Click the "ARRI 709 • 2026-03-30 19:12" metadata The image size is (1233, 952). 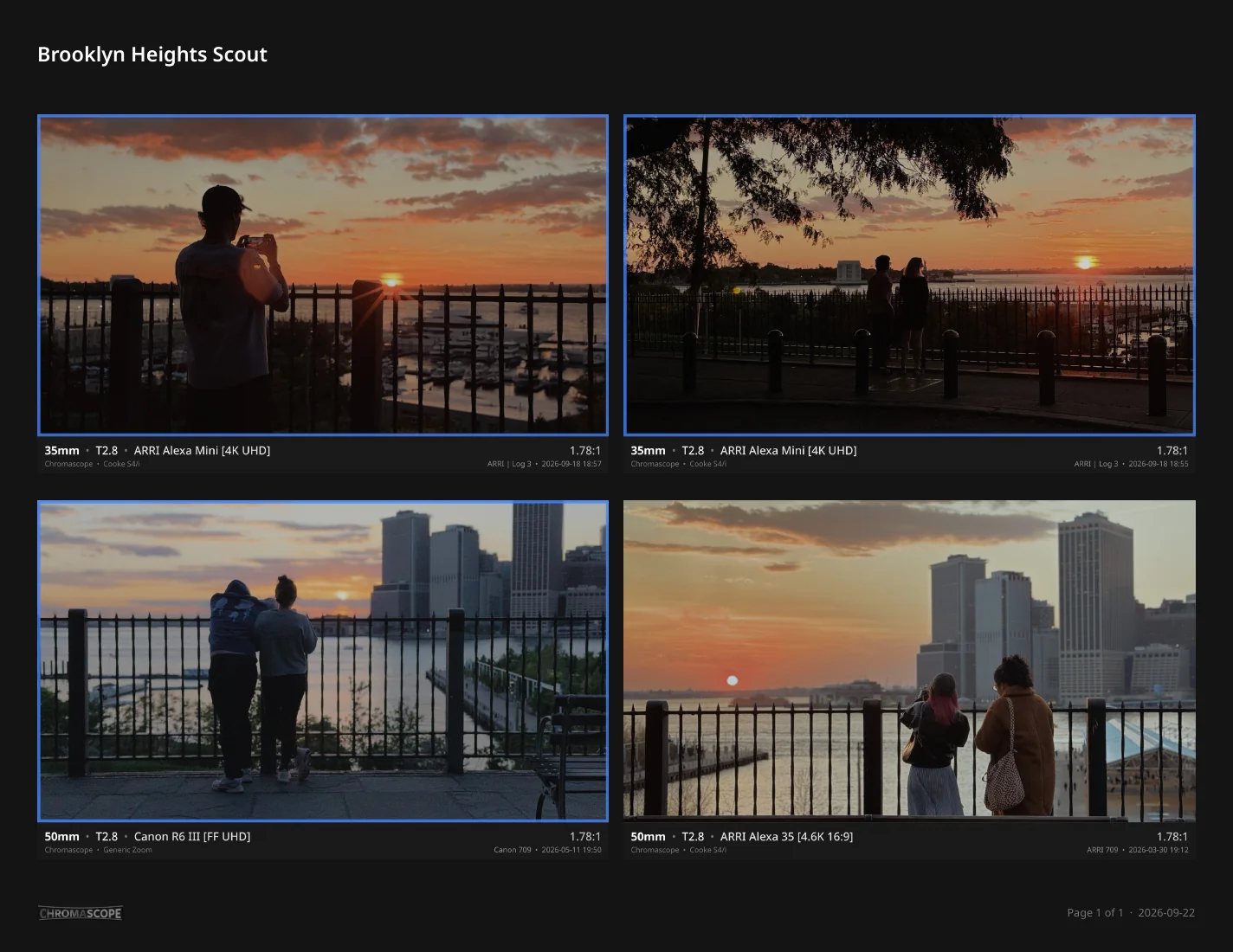point(1138,850)
